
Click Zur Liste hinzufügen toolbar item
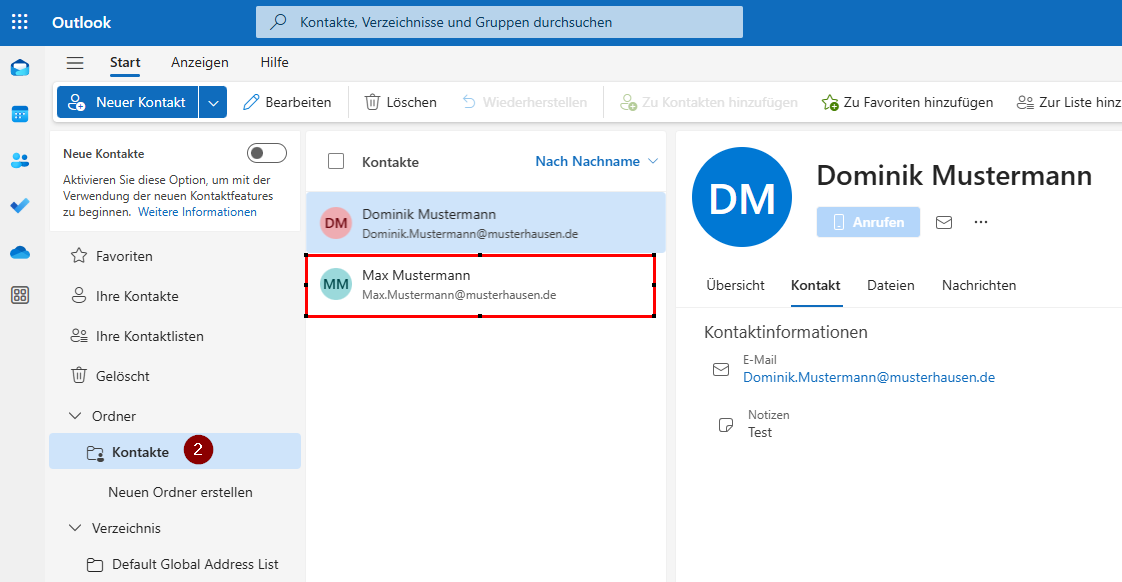(1068, 102)
